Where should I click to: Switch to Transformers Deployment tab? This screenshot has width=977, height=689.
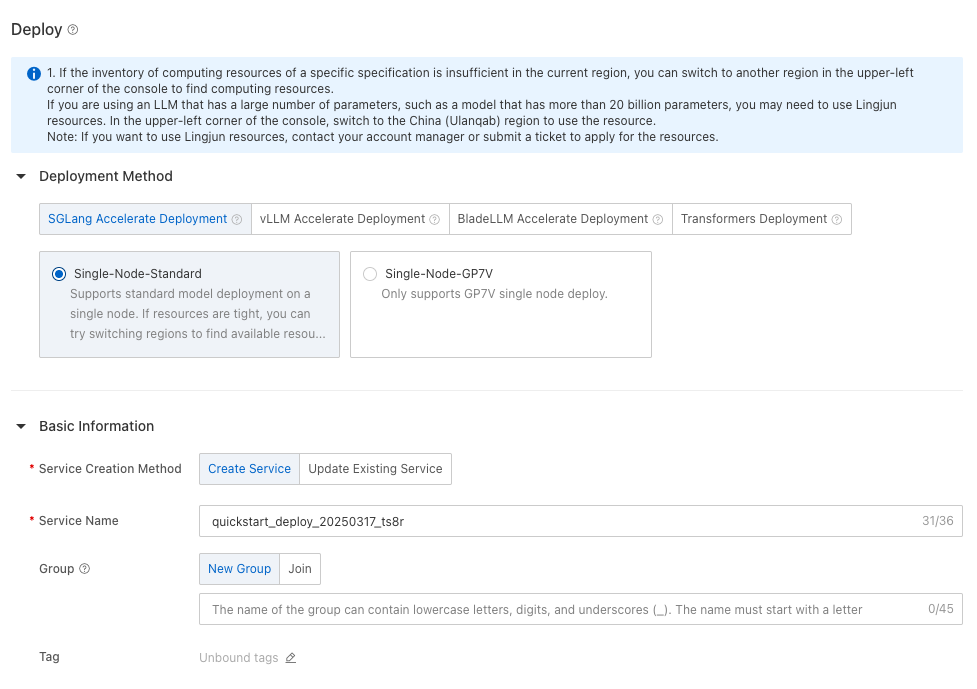tap(754, 219)
